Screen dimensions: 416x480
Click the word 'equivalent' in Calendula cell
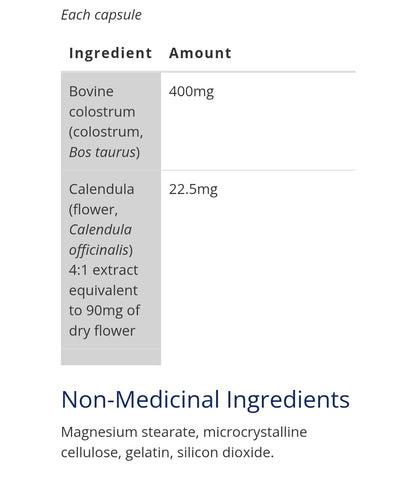pos(103,291)
